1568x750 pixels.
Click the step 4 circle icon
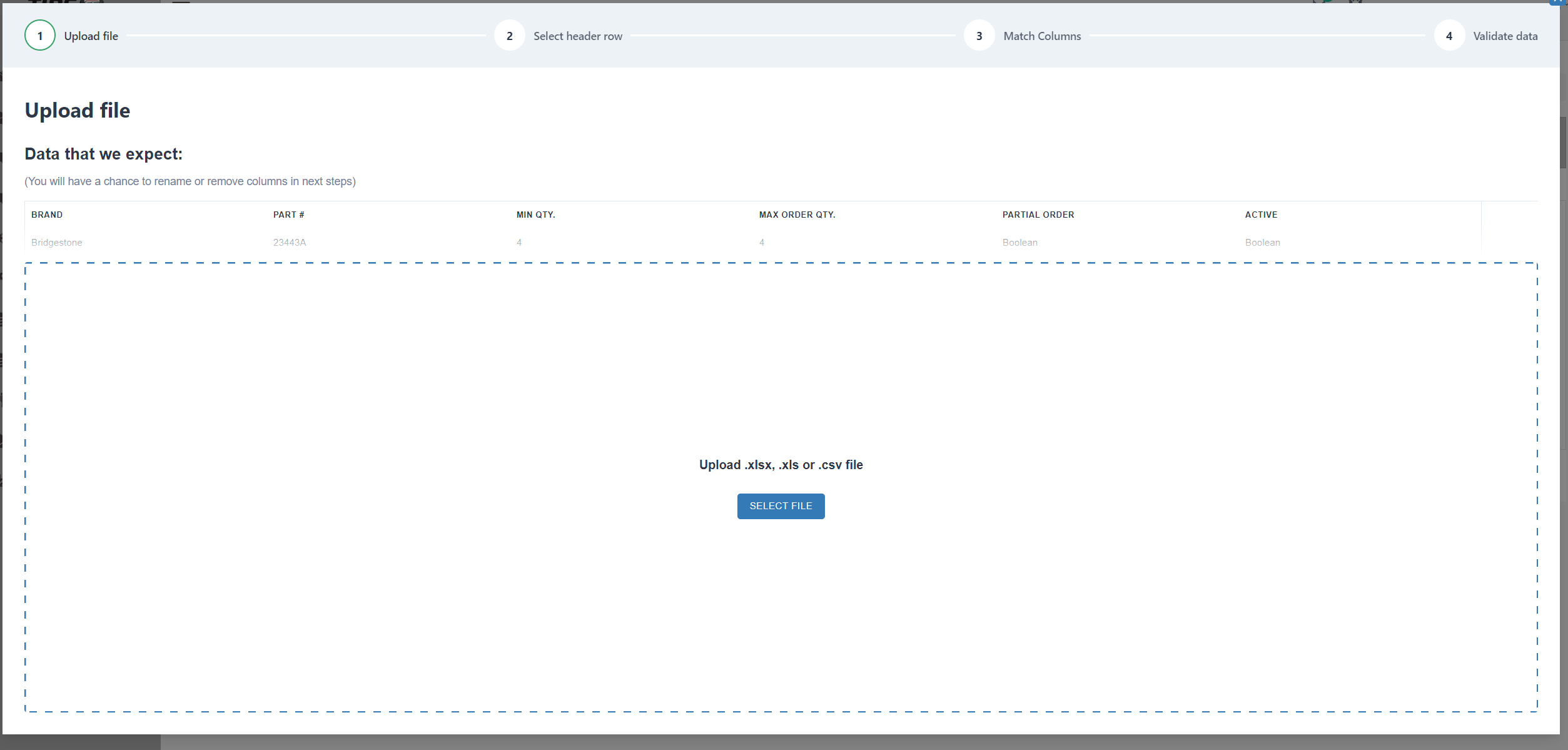click(x=1449, y=36)
